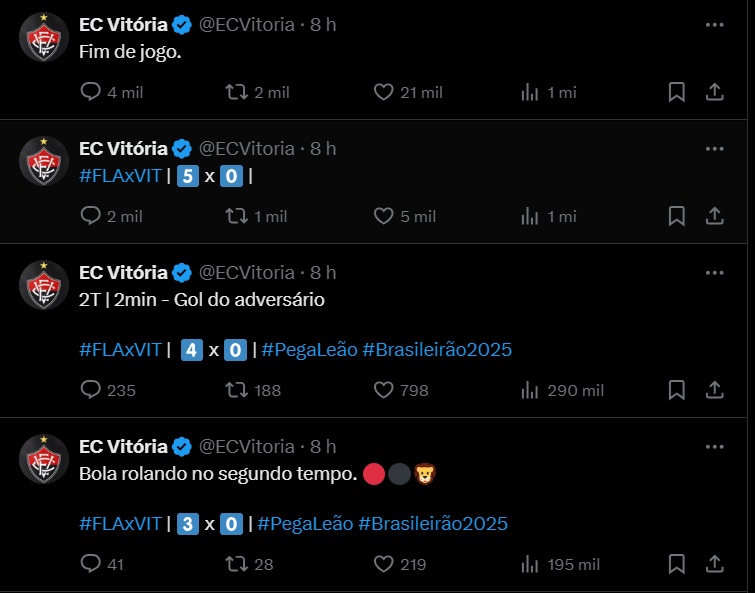Image resolution: width=755 pixels, height=593 pixels.
Task: Open more options on 'Bola rolando' tweet
Action: (x=715, y=447)
